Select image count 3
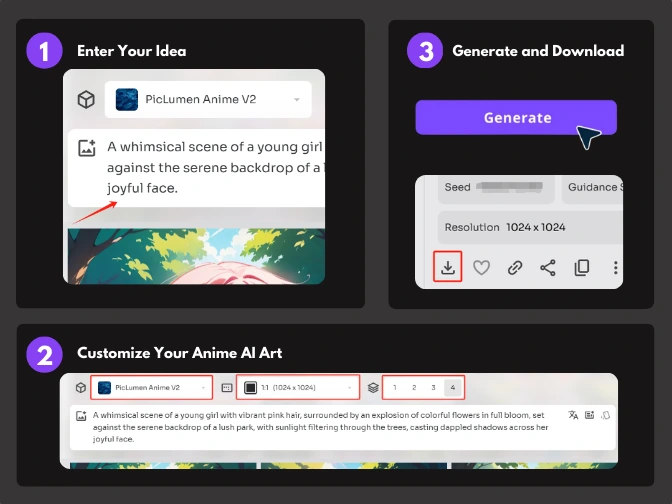This screenshot has height=504, width=672. pyautogui.click(x=433, y=387)
